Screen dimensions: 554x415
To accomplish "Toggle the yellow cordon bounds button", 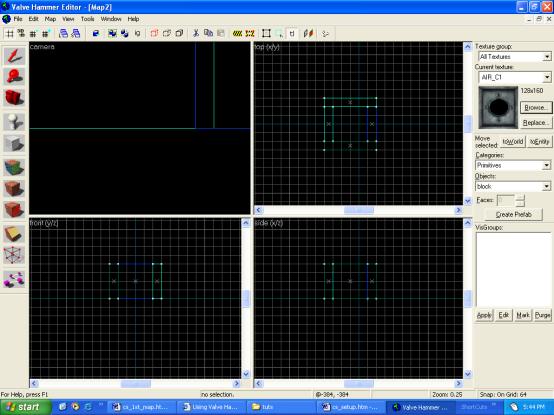I will [237, 33].
